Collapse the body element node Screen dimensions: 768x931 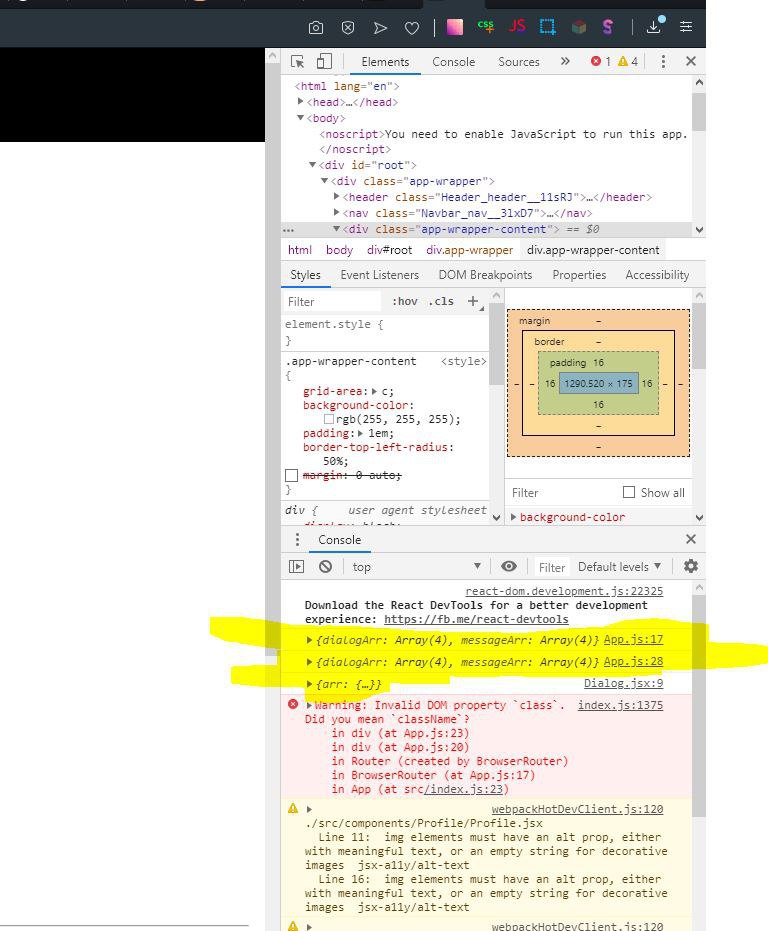(301, 118)
